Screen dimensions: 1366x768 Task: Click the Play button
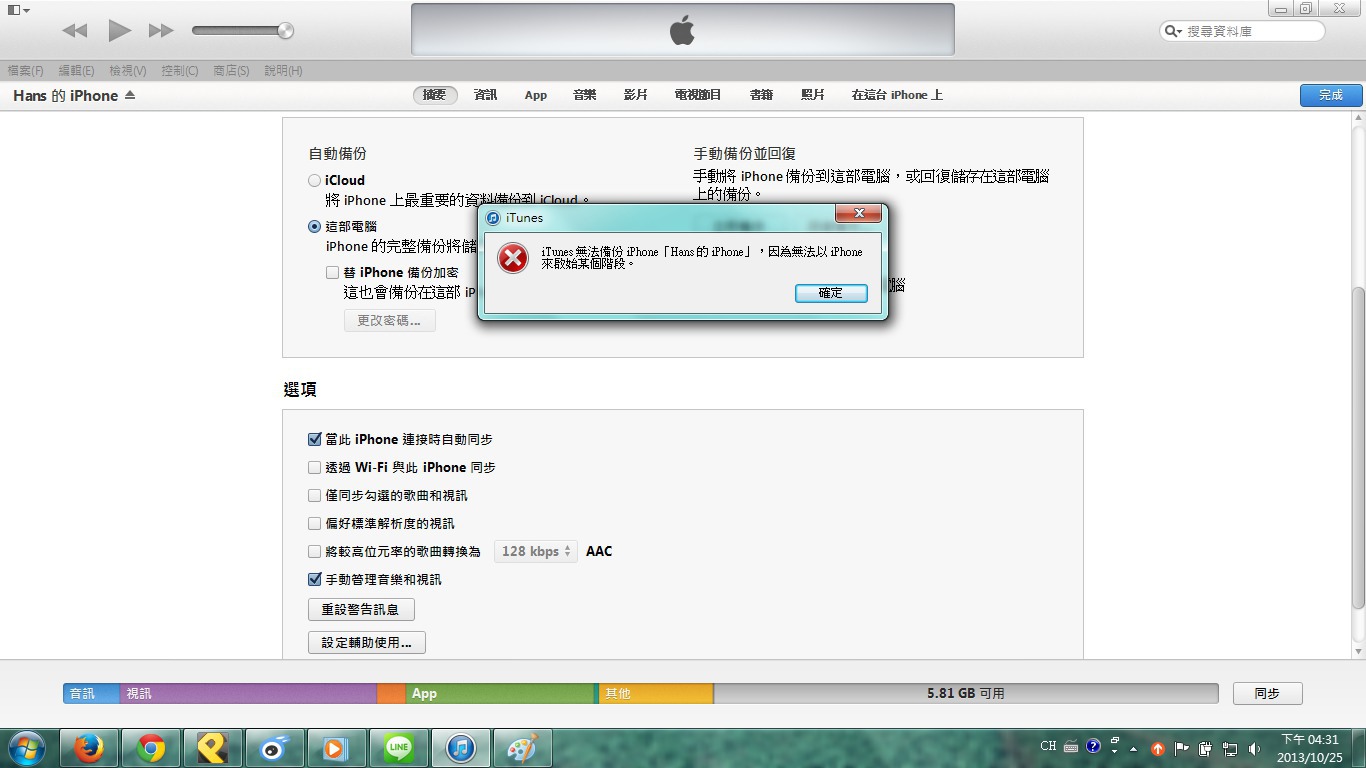[x=120, y=31]
